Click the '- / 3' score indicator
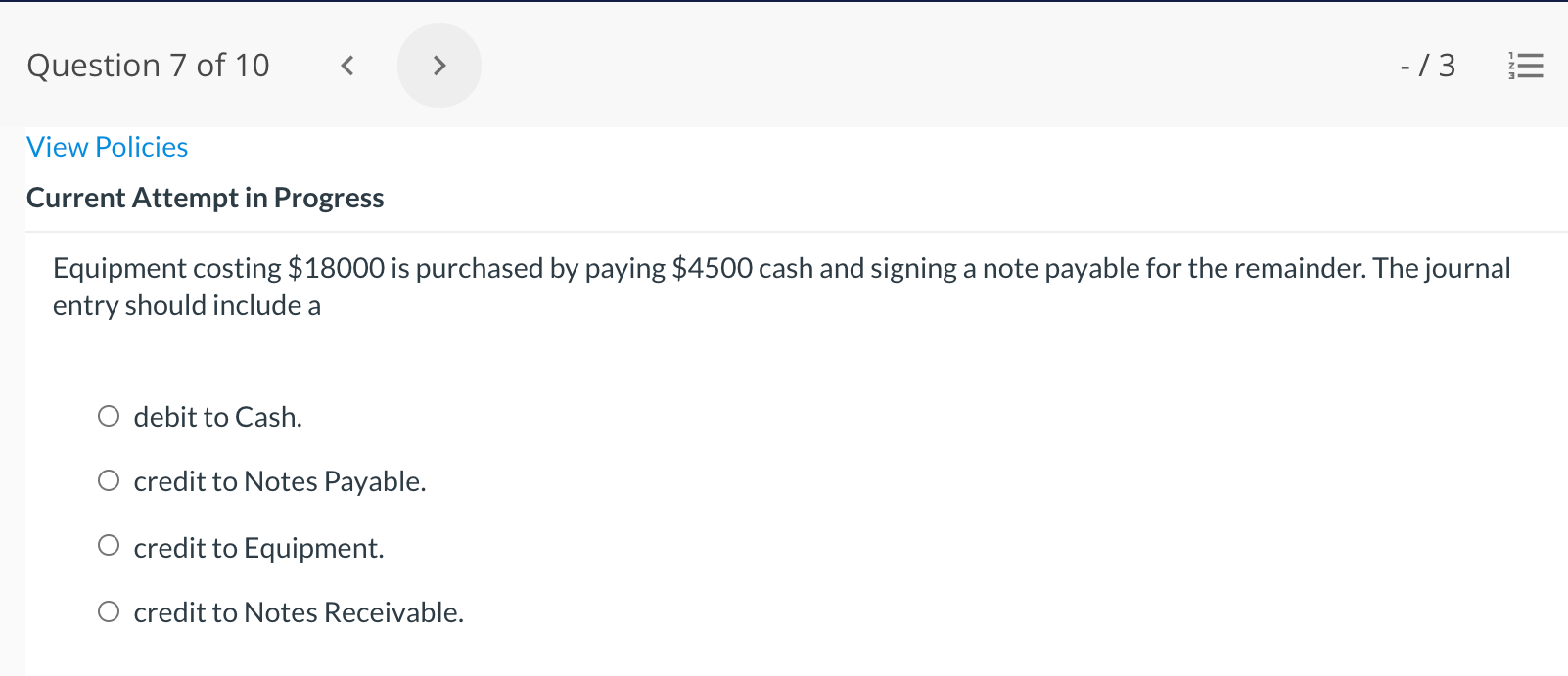 coord(1427,65)
